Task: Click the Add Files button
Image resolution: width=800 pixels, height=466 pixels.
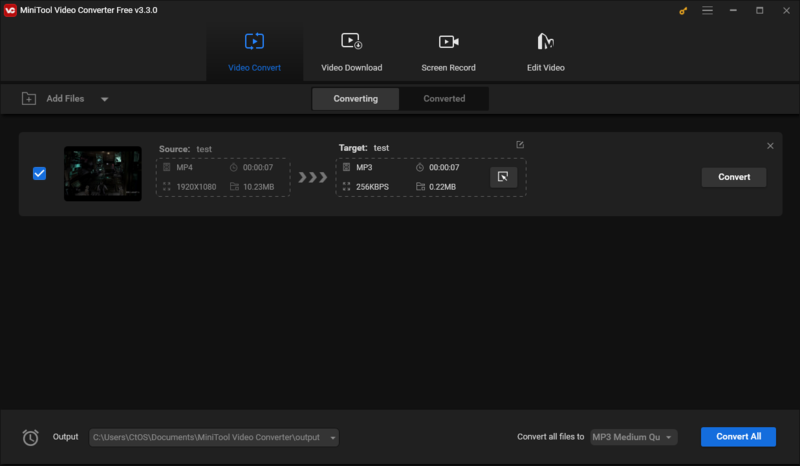Action: point(53,99)
